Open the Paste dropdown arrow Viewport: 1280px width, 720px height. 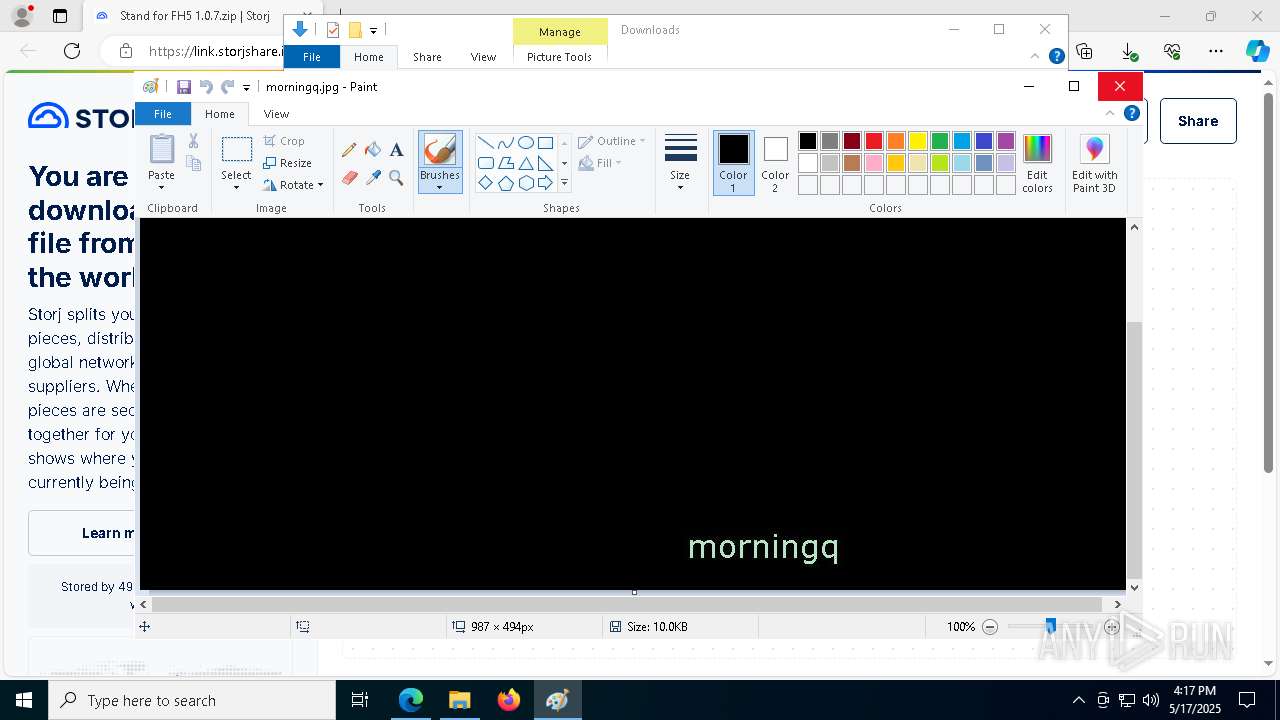tap(161, 187)
